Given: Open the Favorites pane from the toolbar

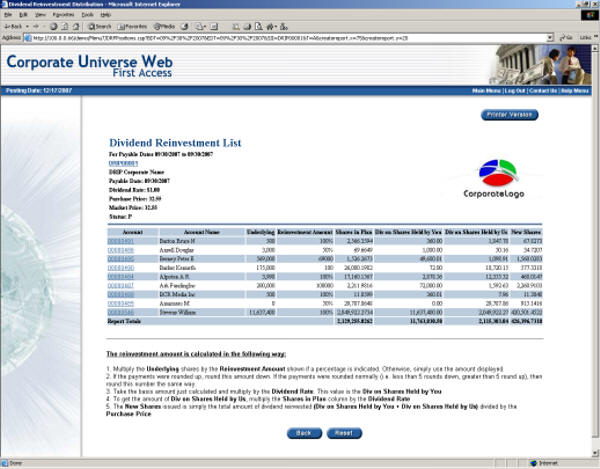Looking at the screenshot, I should pyautogui.click(x=132, y=26).
